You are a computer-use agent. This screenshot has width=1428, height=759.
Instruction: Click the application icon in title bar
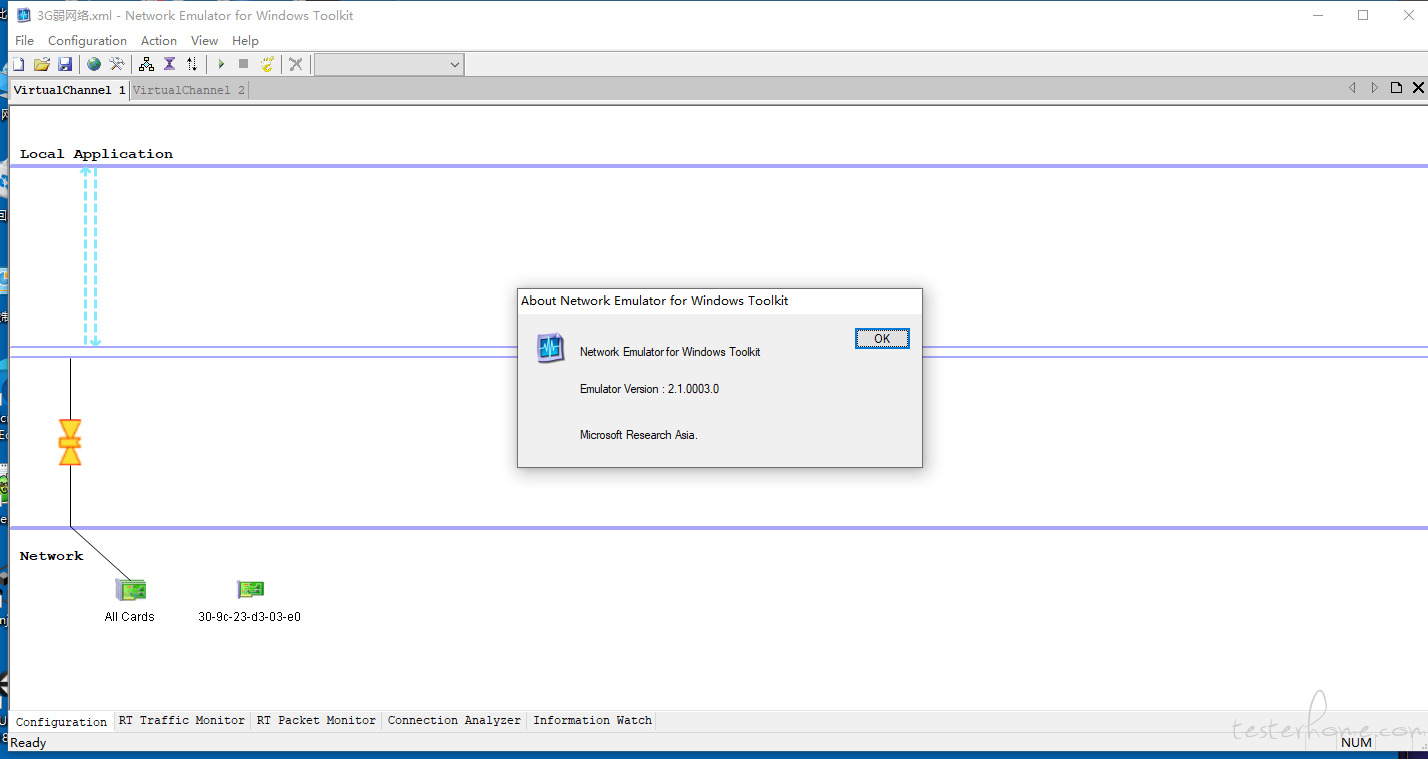click(x=24, y=15)
